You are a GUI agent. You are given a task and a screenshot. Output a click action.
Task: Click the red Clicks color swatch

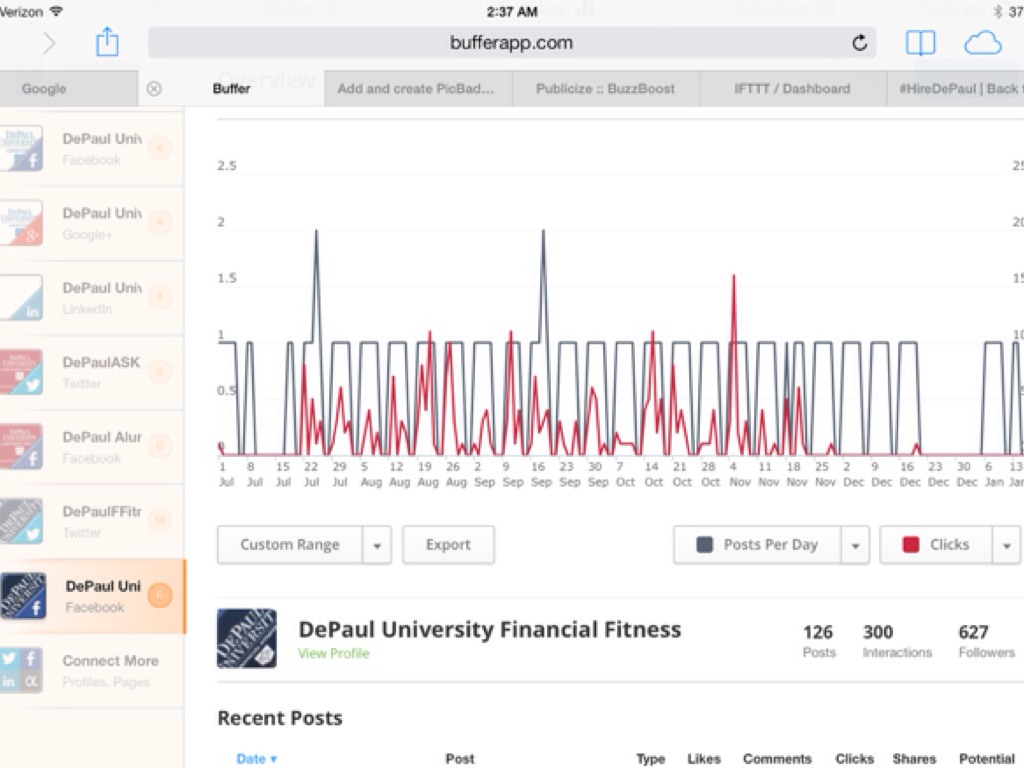tap(910, 545)
